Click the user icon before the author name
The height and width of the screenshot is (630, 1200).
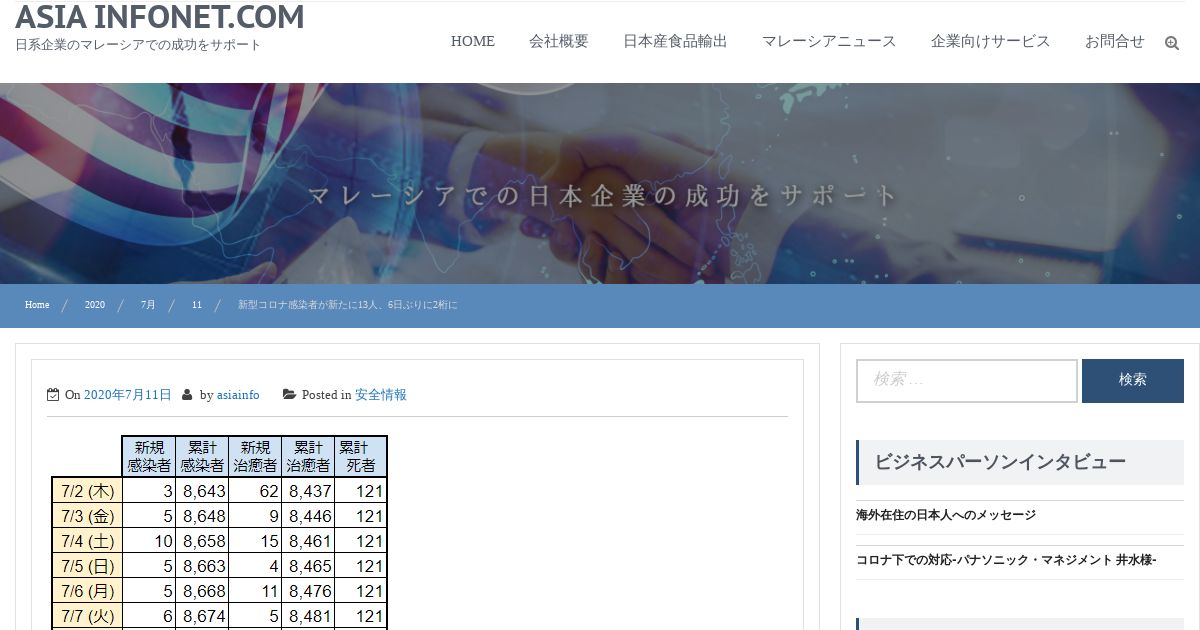187,395
